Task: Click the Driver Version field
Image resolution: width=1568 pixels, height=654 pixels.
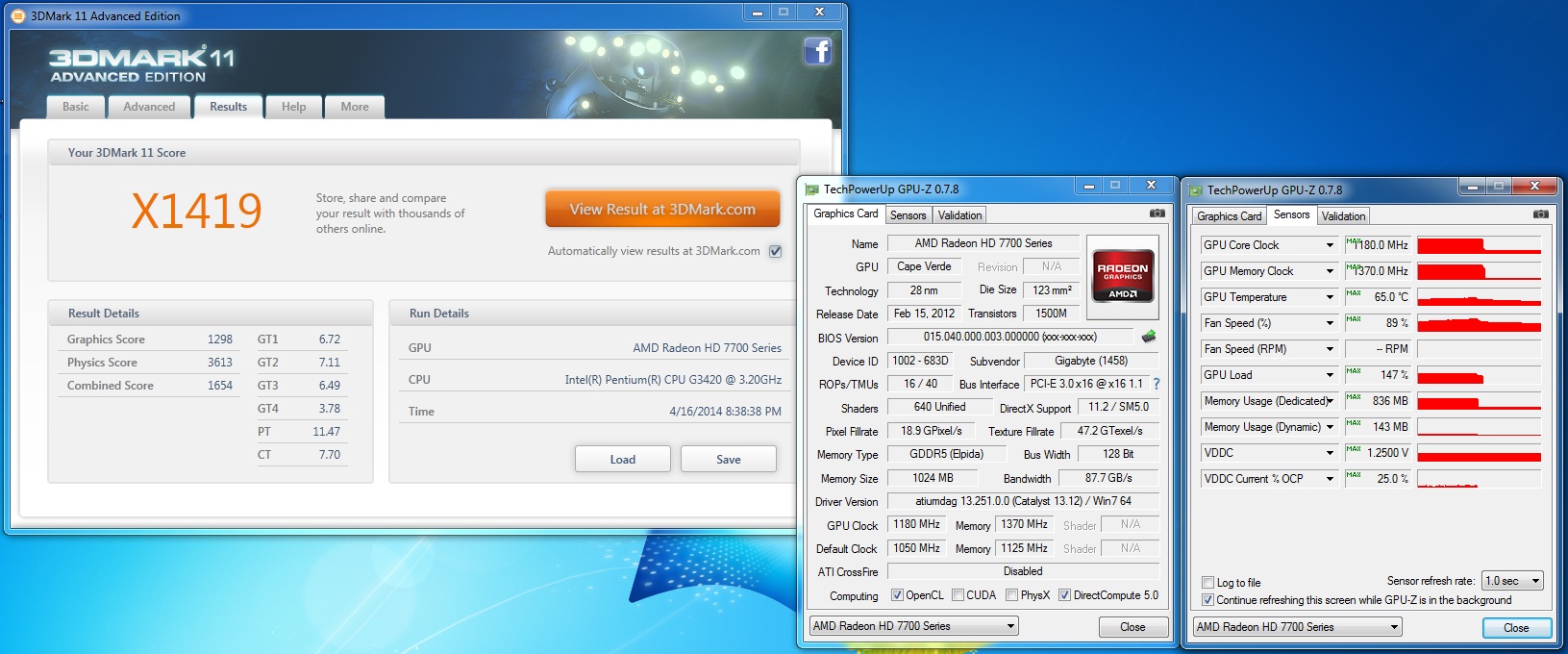Action: tap(1023, 501)
